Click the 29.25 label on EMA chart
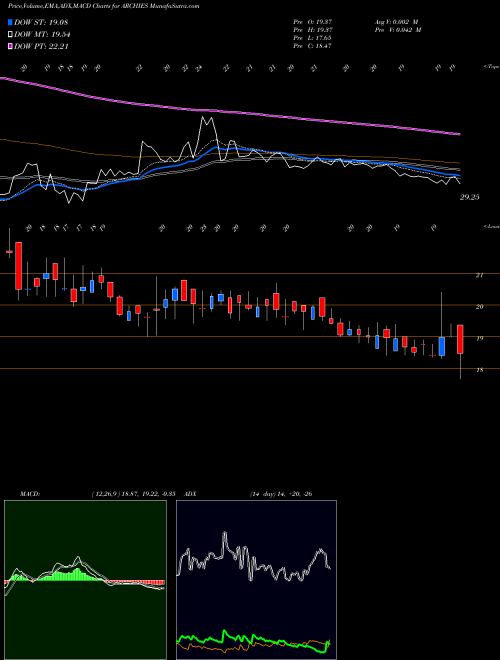Viewport: 500px width, 660px height. click(x=470, y=197)
